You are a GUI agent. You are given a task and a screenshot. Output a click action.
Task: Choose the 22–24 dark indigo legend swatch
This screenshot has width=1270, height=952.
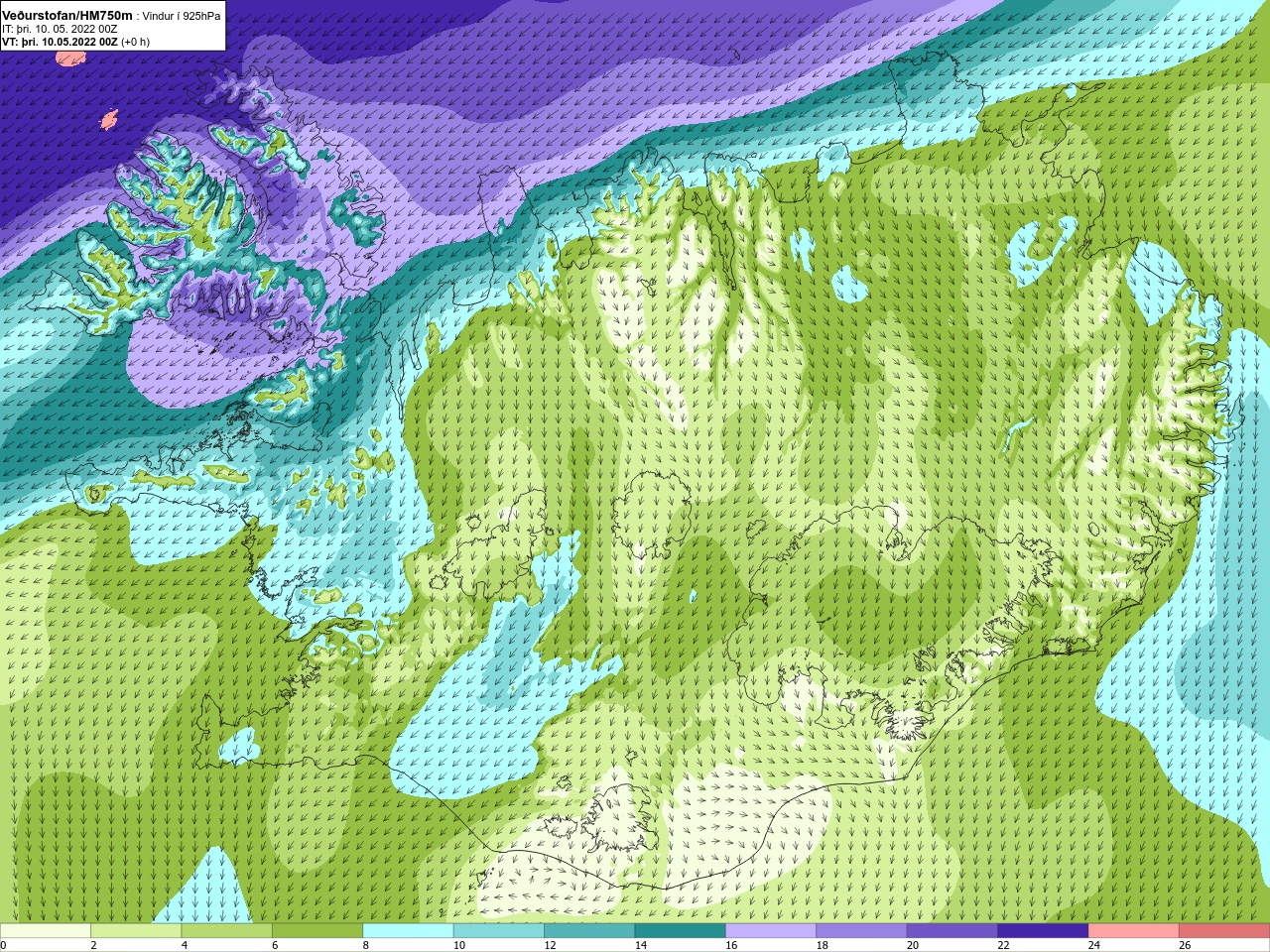(1044, 931)
